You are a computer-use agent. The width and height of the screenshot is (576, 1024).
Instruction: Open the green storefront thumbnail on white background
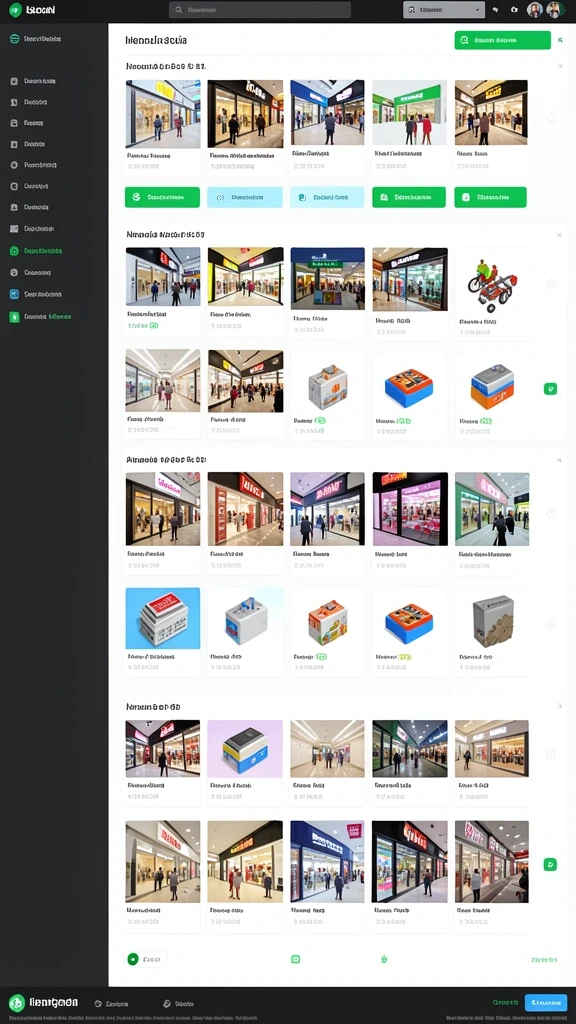pyautogui.click(x=409, y=112)
